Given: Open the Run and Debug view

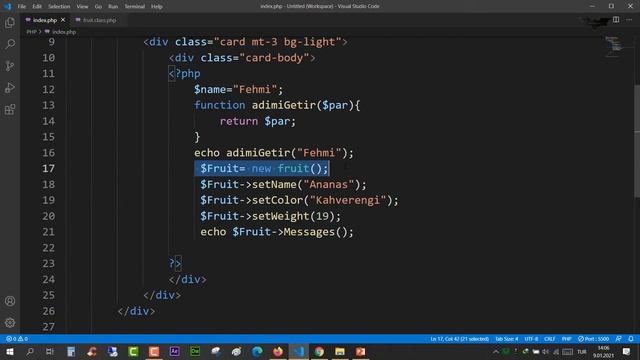Looking at the screenshot, I should pos(10,88).
